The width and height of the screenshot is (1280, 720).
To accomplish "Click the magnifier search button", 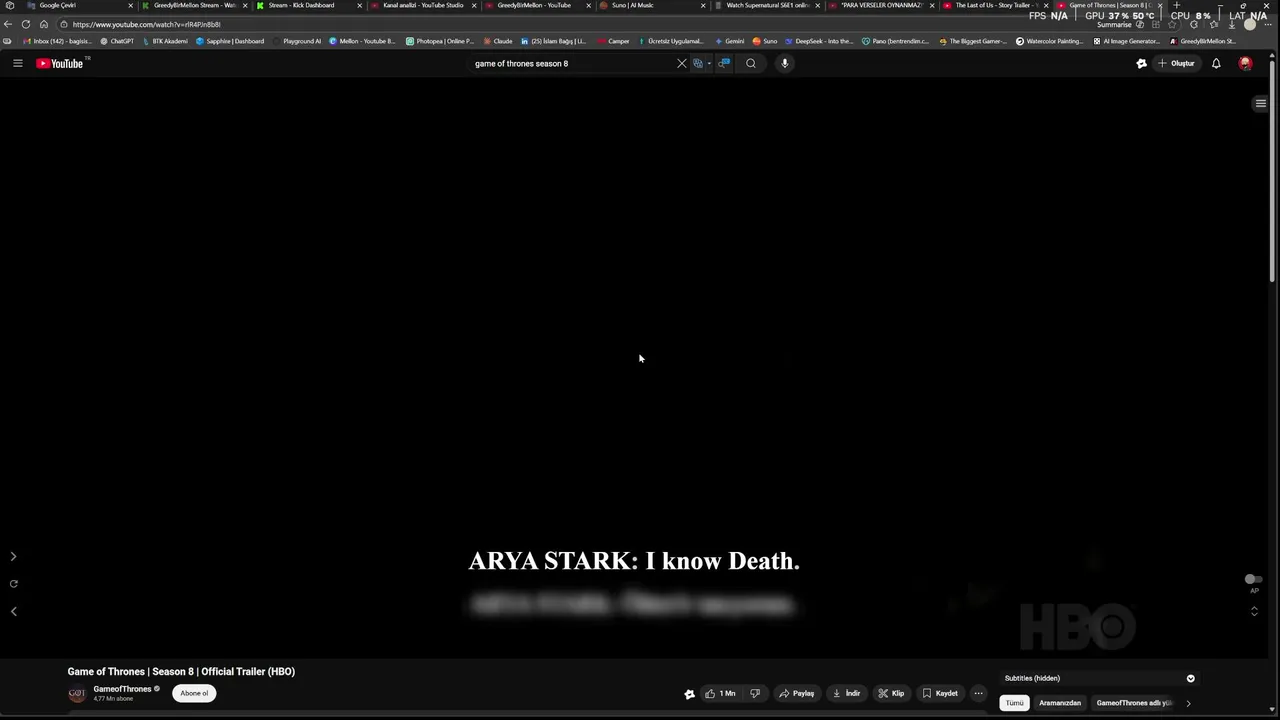I will 751,63.
